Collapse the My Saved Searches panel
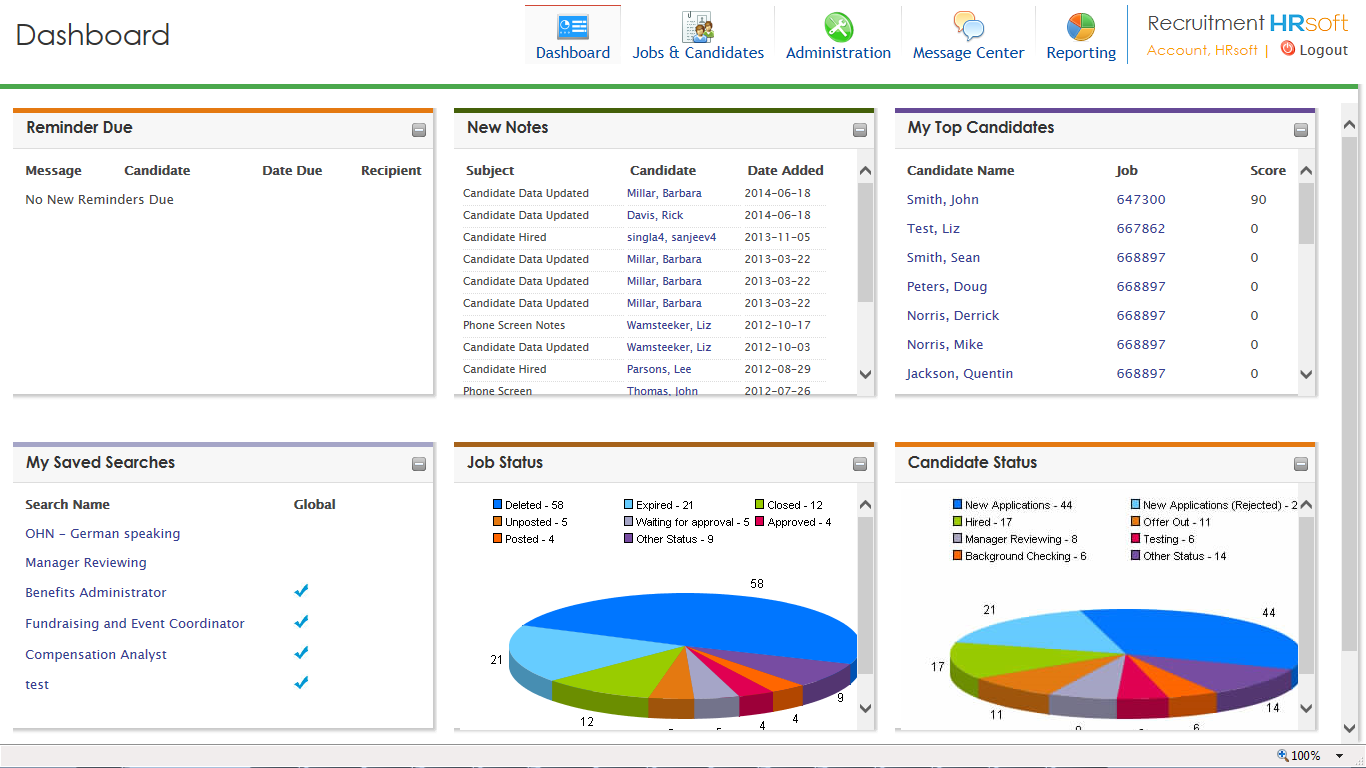 click(x=418, y=463)
